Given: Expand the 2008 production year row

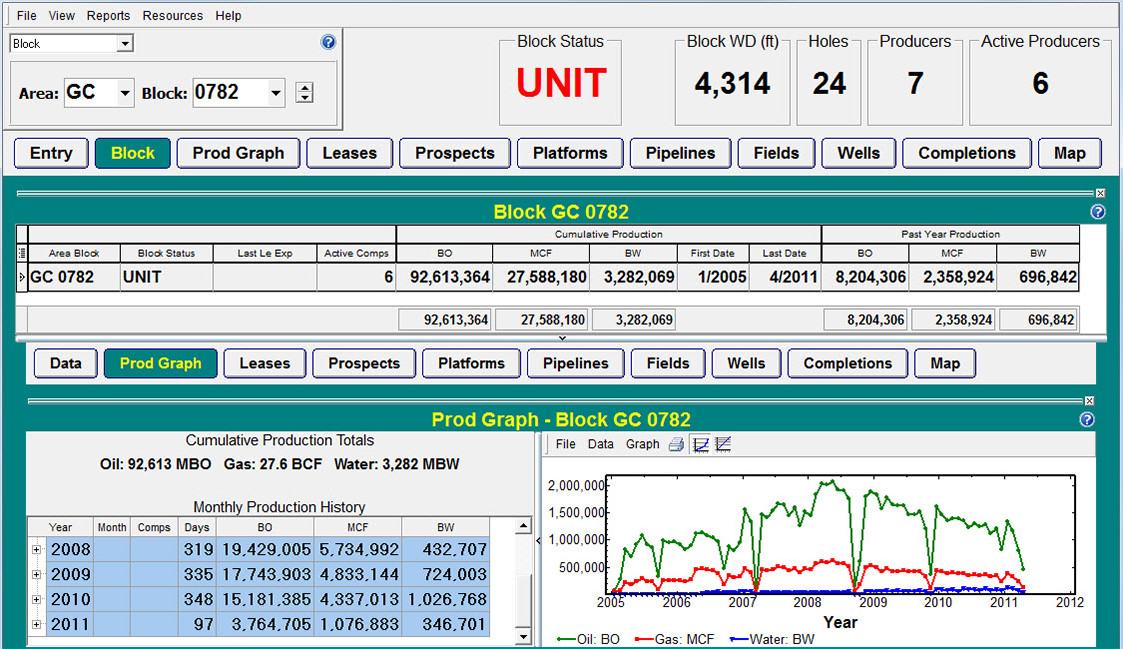Looking at the screenshot, I should pyautogui.click(x=37, y=549).
